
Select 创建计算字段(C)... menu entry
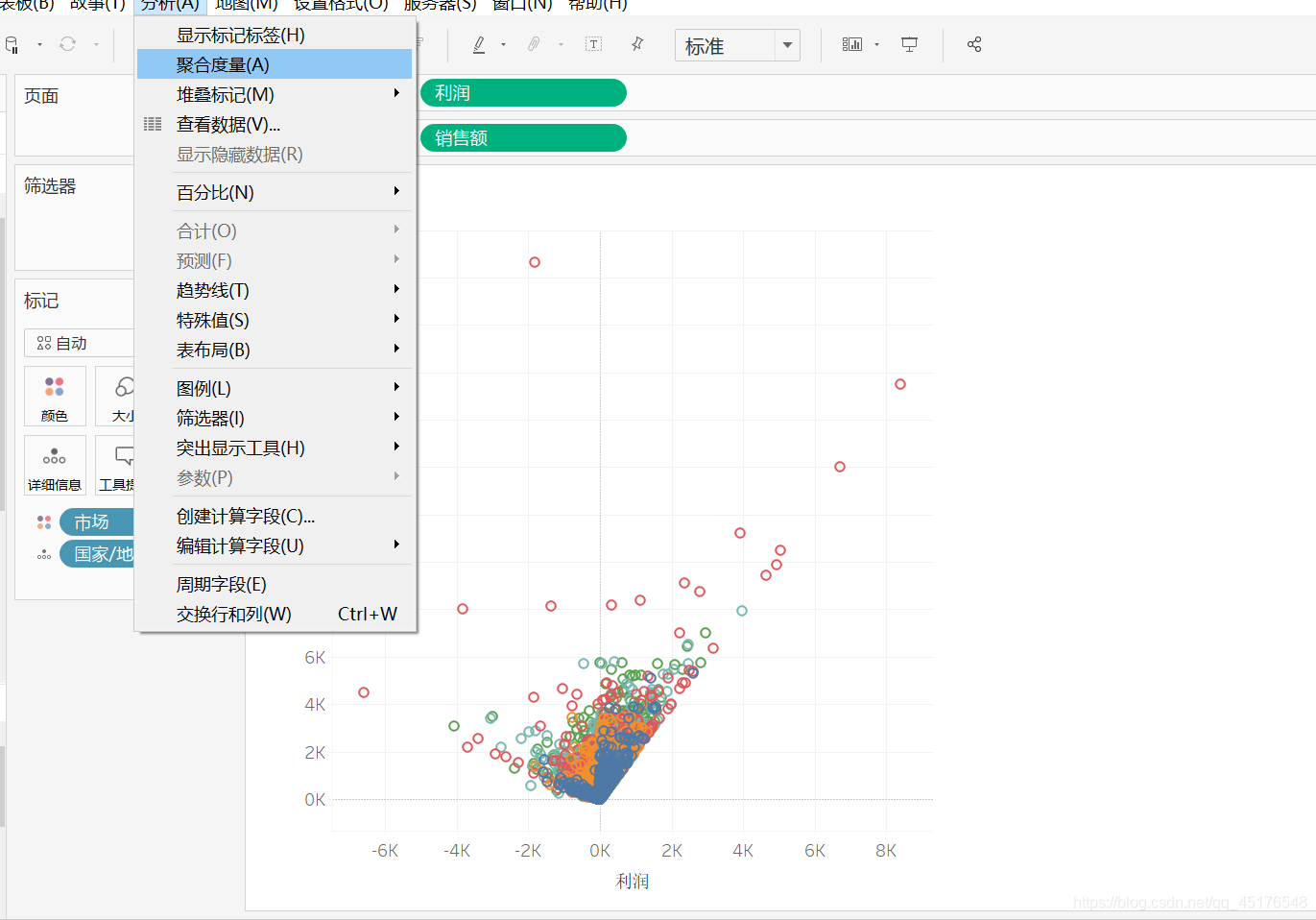click(275, 516)
